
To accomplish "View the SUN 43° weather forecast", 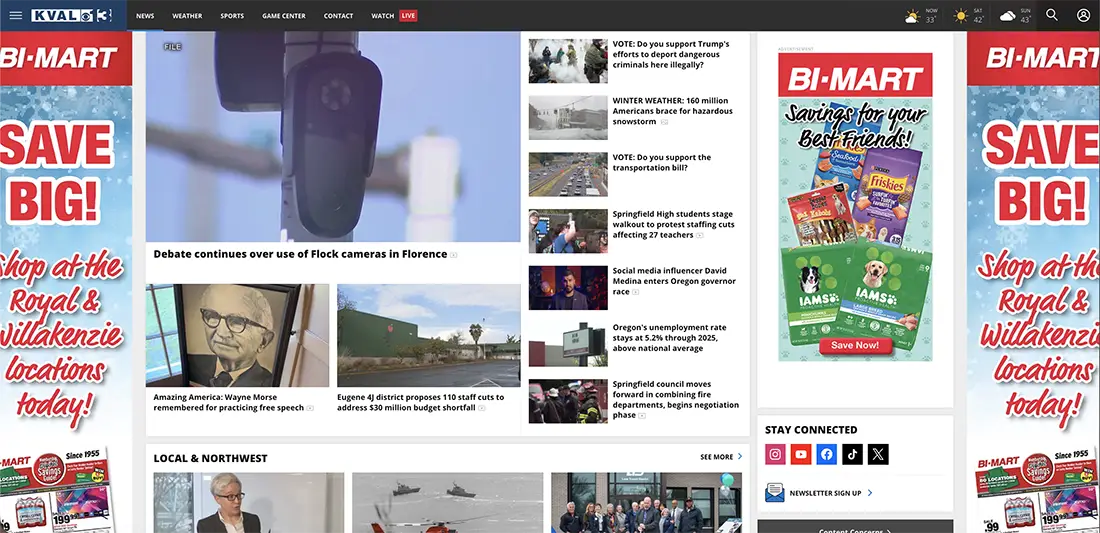I will click(x=1016, y=15).
